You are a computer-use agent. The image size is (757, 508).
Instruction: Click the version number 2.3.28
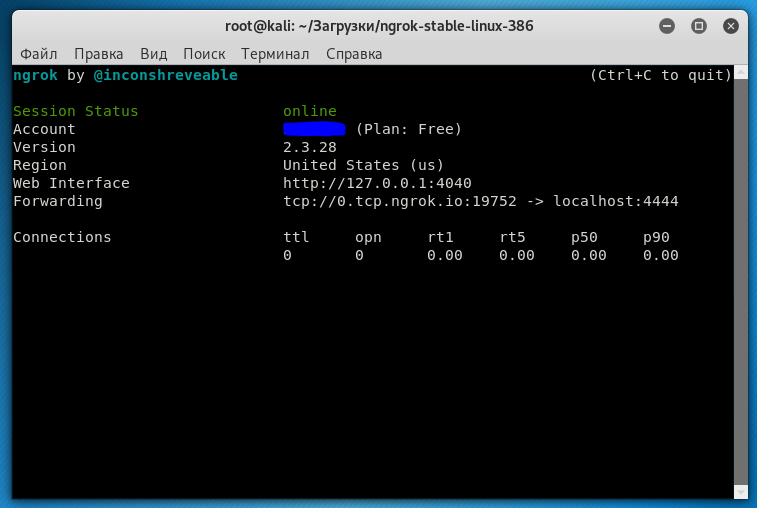point(310,147)
